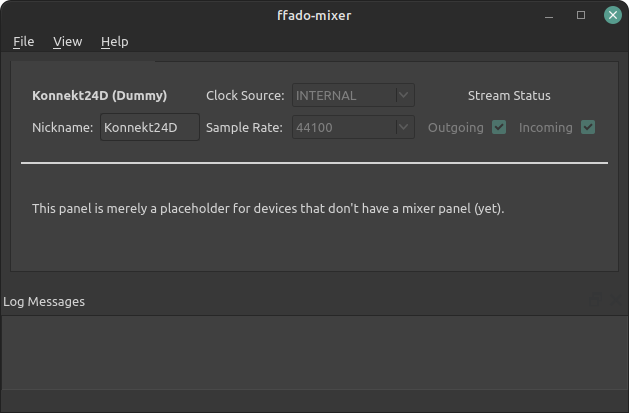Maximize the ffado-mixer window

tap(581, 15)
